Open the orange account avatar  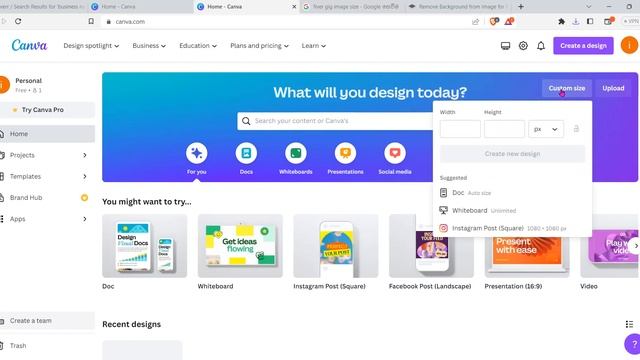tap(629, 45)
